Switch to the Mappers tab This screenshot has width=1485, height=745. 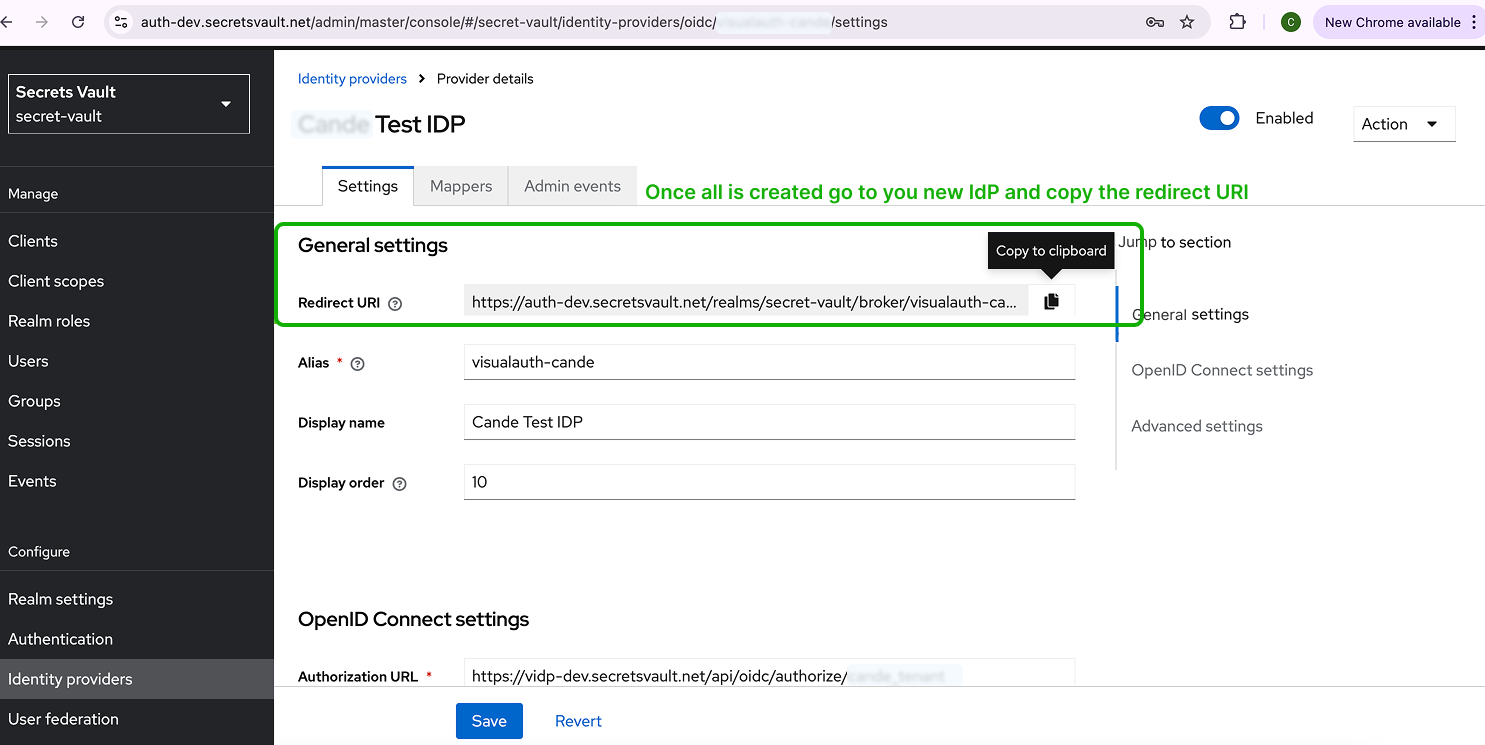pos(461,186)
